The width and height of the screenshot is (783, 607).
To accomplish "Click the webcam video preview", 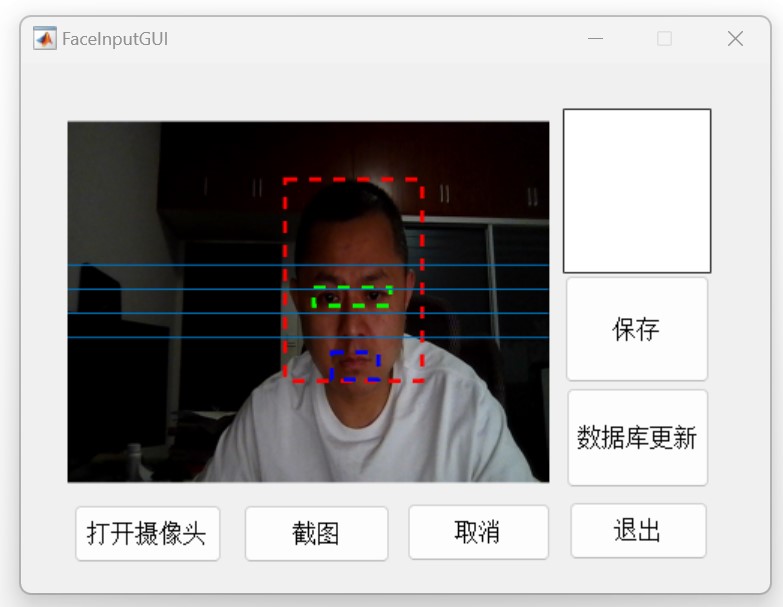I will coord(308,302).
